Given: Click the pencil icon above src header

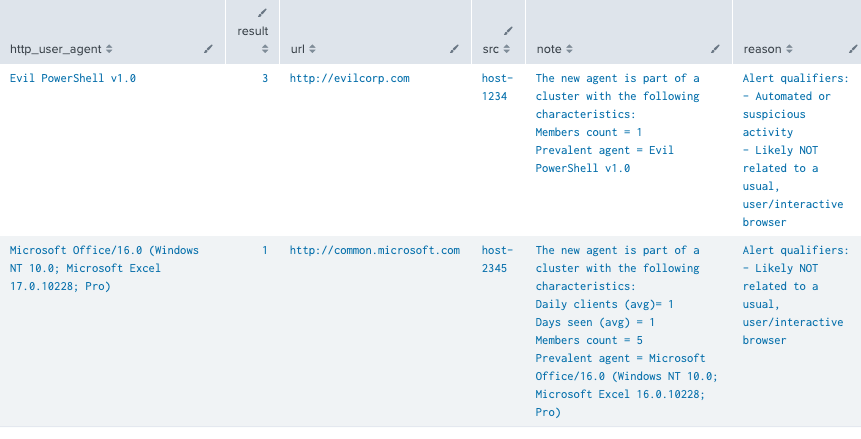Looking at the screenshot, I should [508, 31].
